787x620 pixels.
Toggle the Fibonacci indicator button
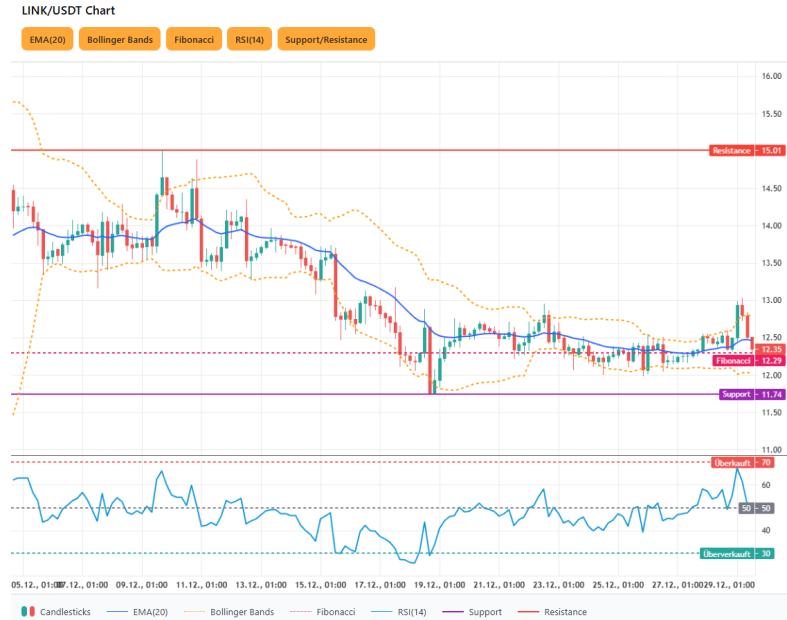coord(193,40)
